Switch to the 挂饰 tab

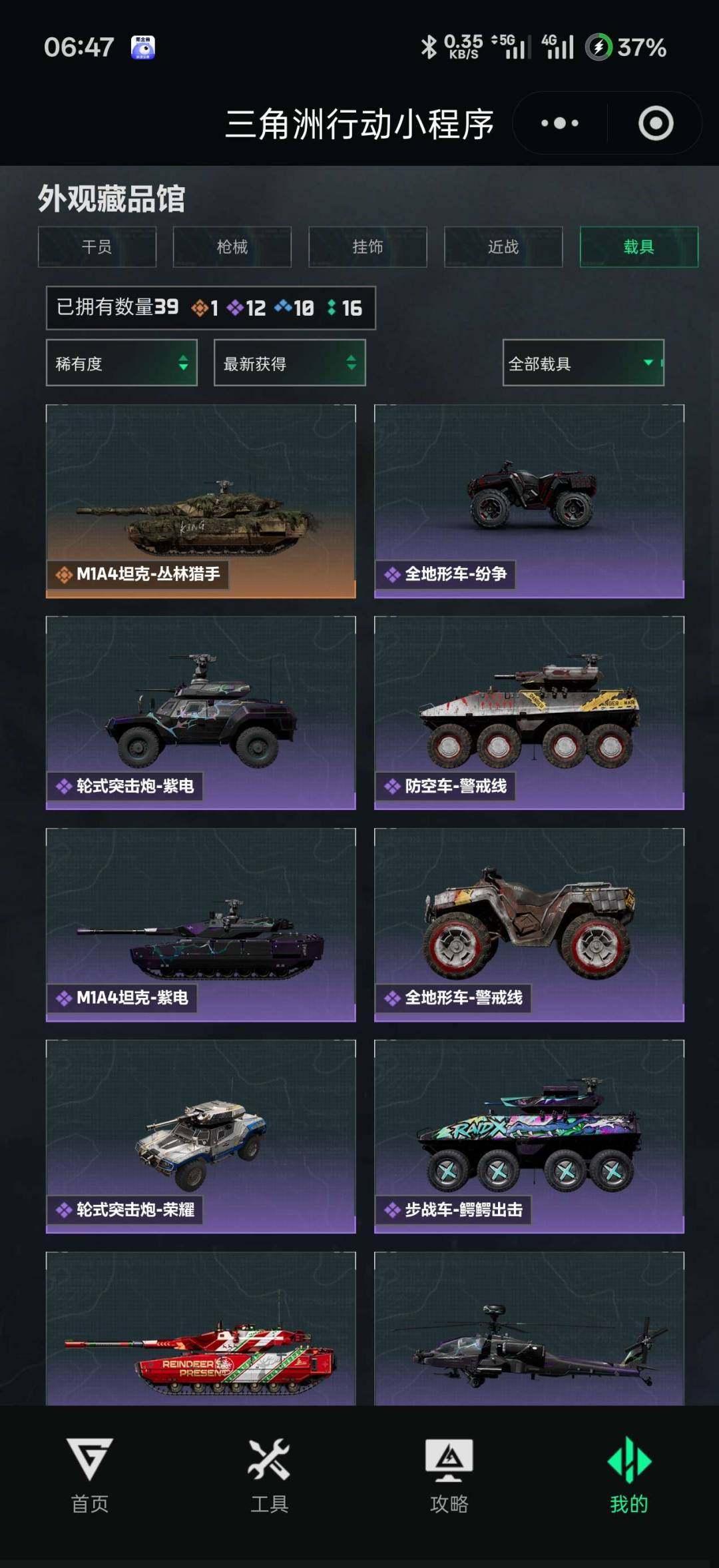pos(367,247)
